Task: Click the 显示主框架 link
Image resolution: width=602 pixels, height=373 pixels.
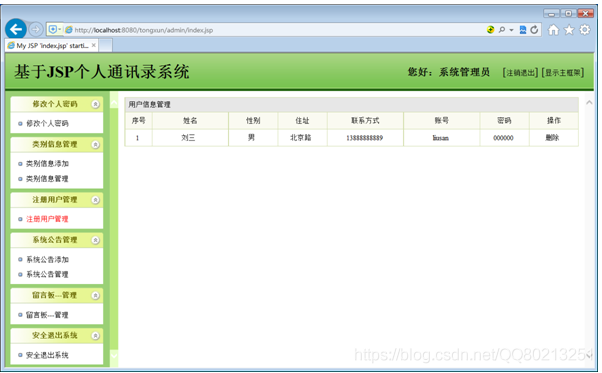Action: (563, 73)
